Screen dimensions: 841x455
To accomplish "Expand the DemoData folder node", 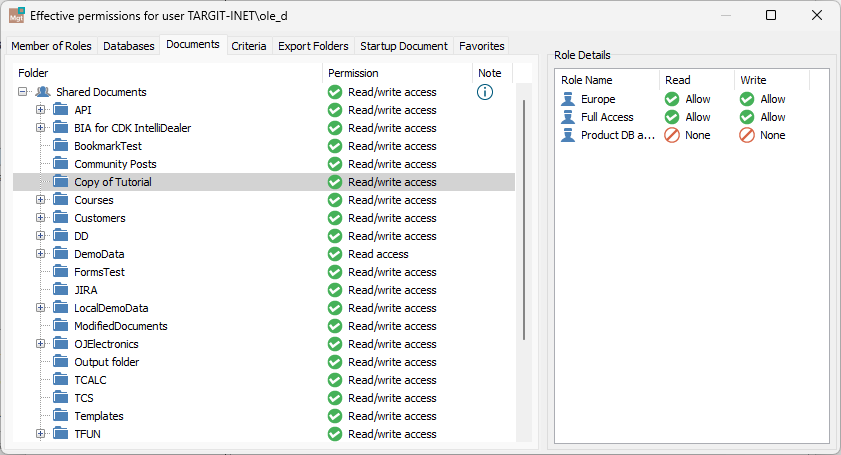I will [40, 254].
